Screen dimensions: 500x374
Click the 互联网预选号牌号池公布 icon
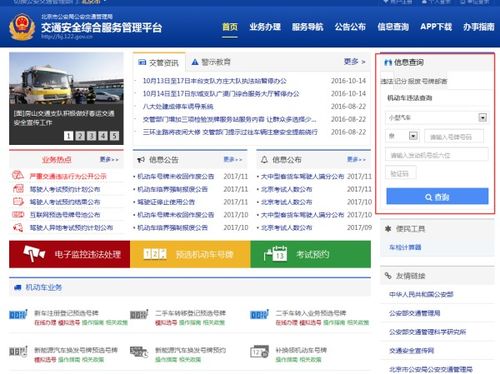18,214
